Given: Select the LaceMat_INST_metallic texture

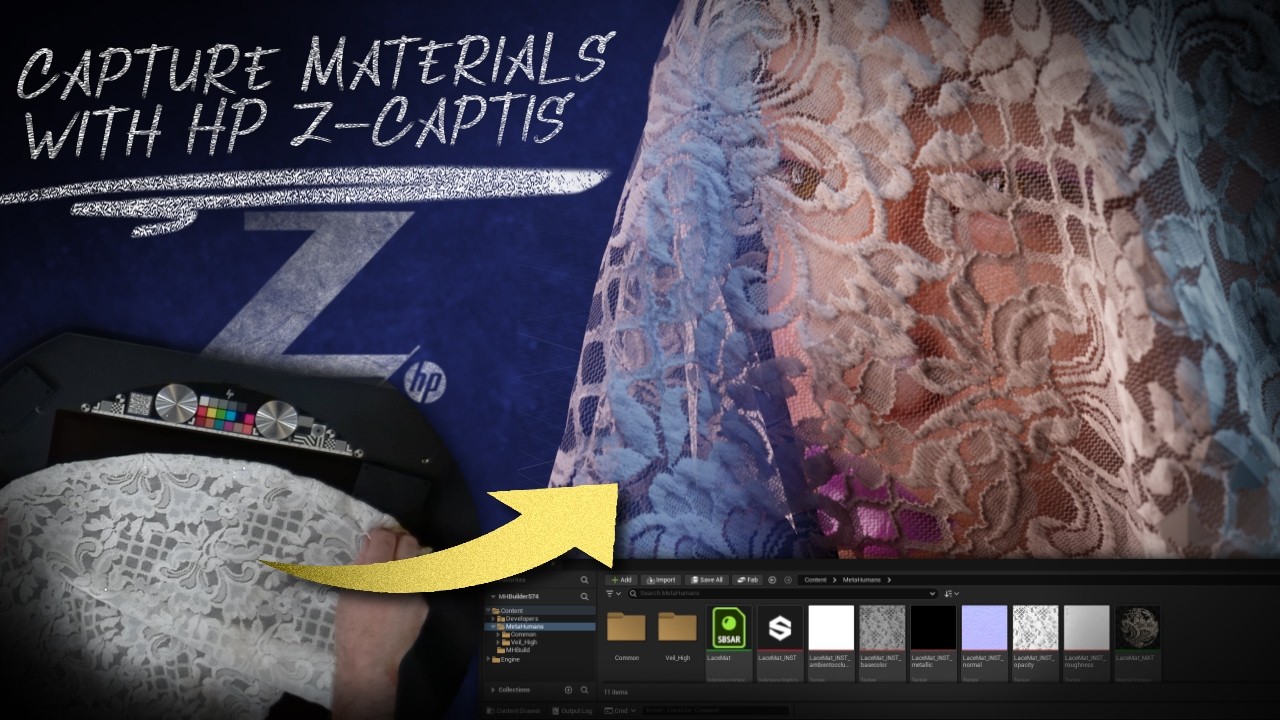Looking at the screenshot, I should [933, 642].
